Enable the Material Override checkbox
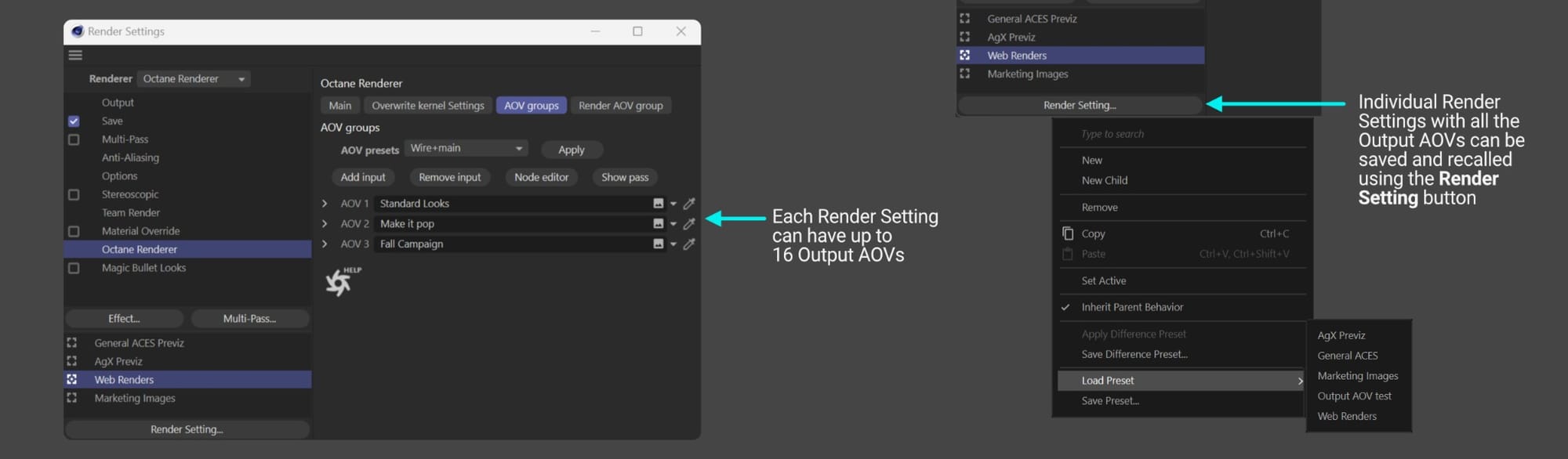Screen dimensions: 1568x459 (x=74, y=231)
